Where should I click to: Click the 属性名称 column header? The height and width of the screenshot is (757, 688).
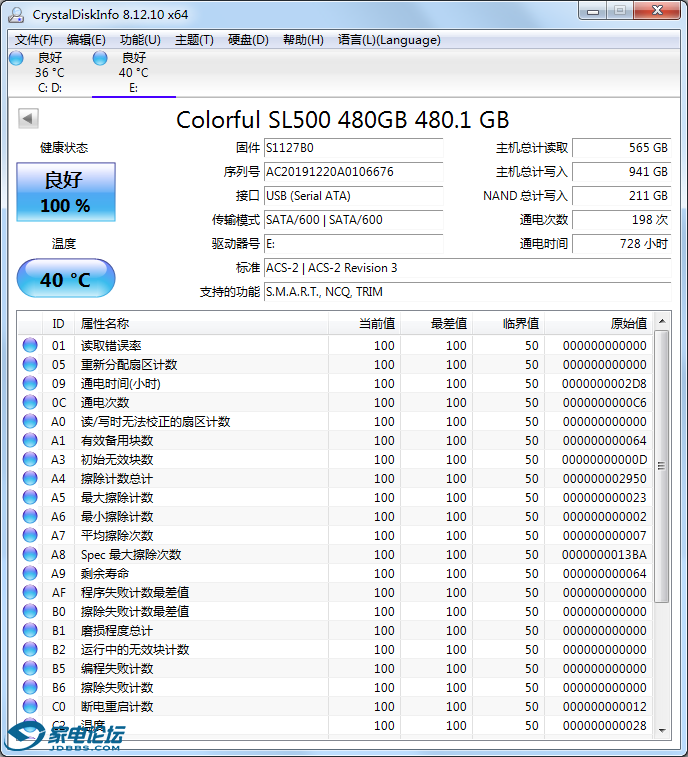tap(201, 323)
